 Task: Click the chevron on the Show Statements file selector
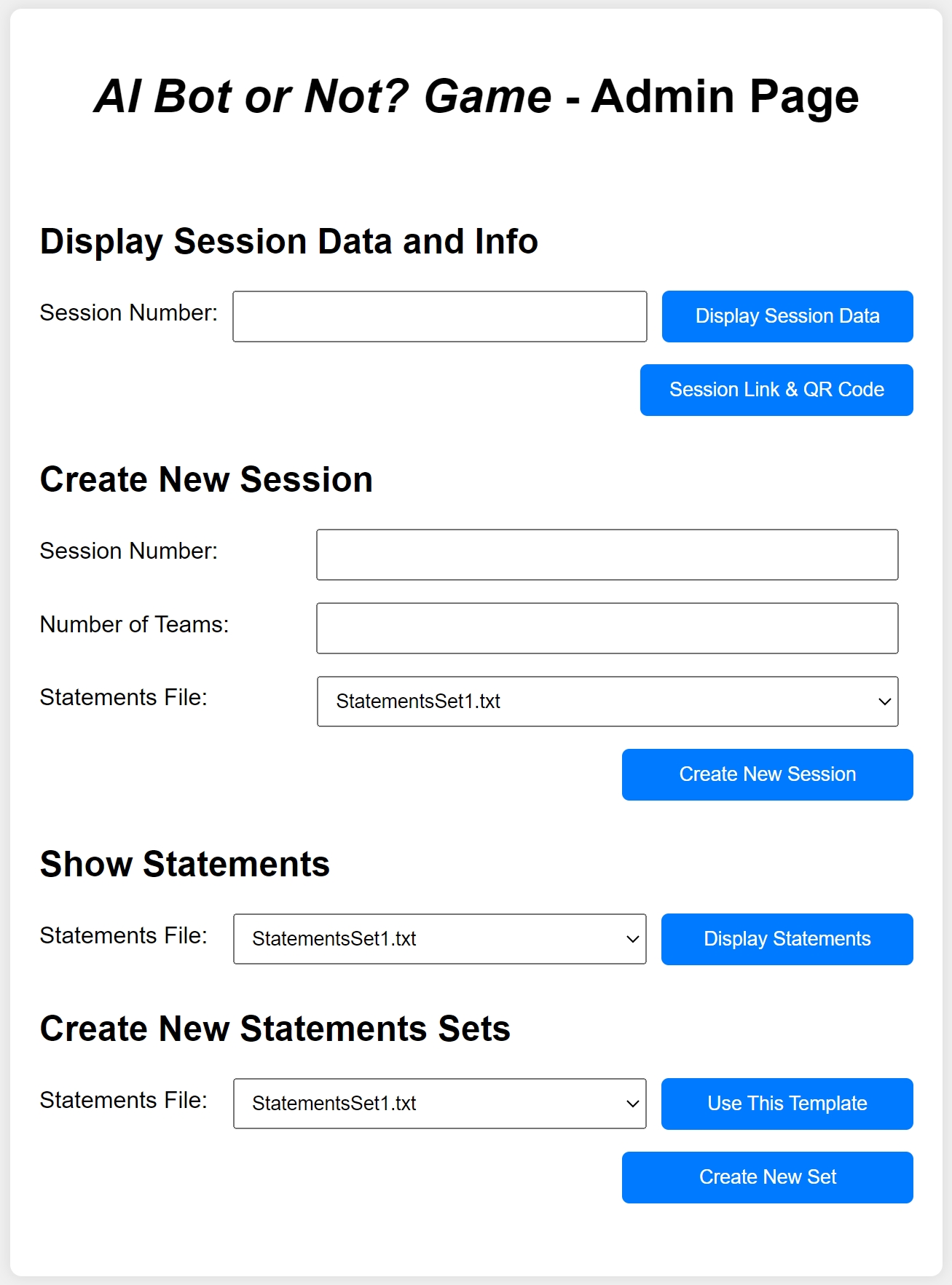pos(631,939)
